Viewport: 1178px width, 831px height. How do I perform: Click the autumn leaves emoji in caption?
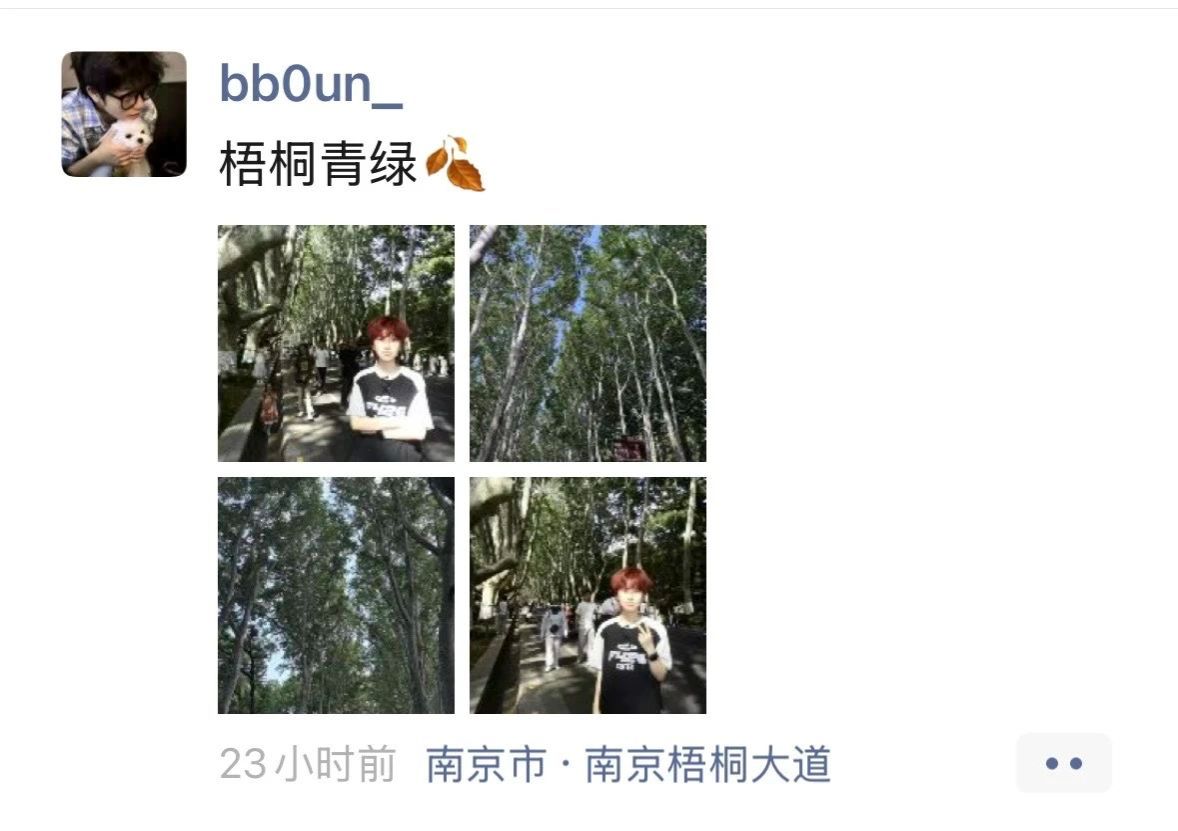tap(455, 163)
